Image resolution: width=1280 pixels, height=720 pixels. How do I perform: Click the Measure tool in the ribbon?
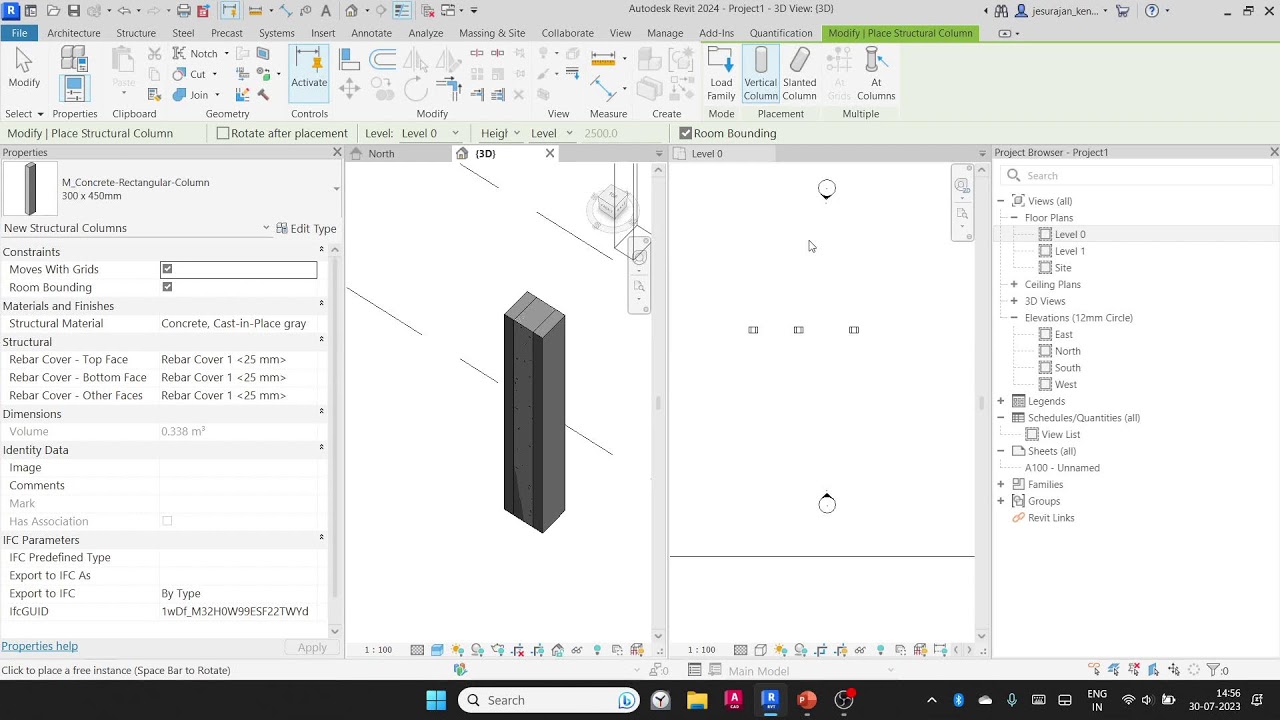pos(603,58)
